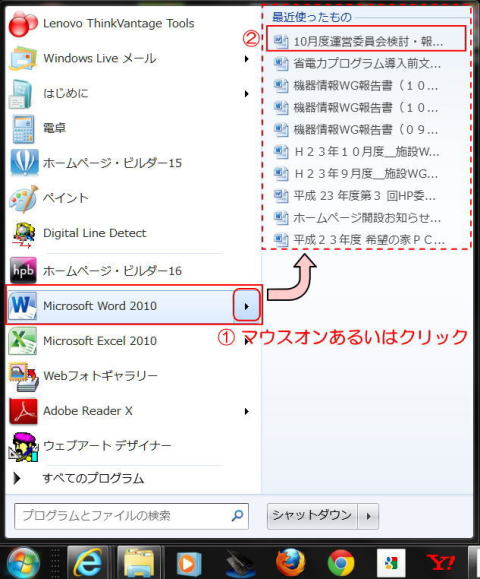The width and height of the screenshot is (480, 579).
Task: Launch the 電卓 calculator icon
Action: (x=23, y=129)
